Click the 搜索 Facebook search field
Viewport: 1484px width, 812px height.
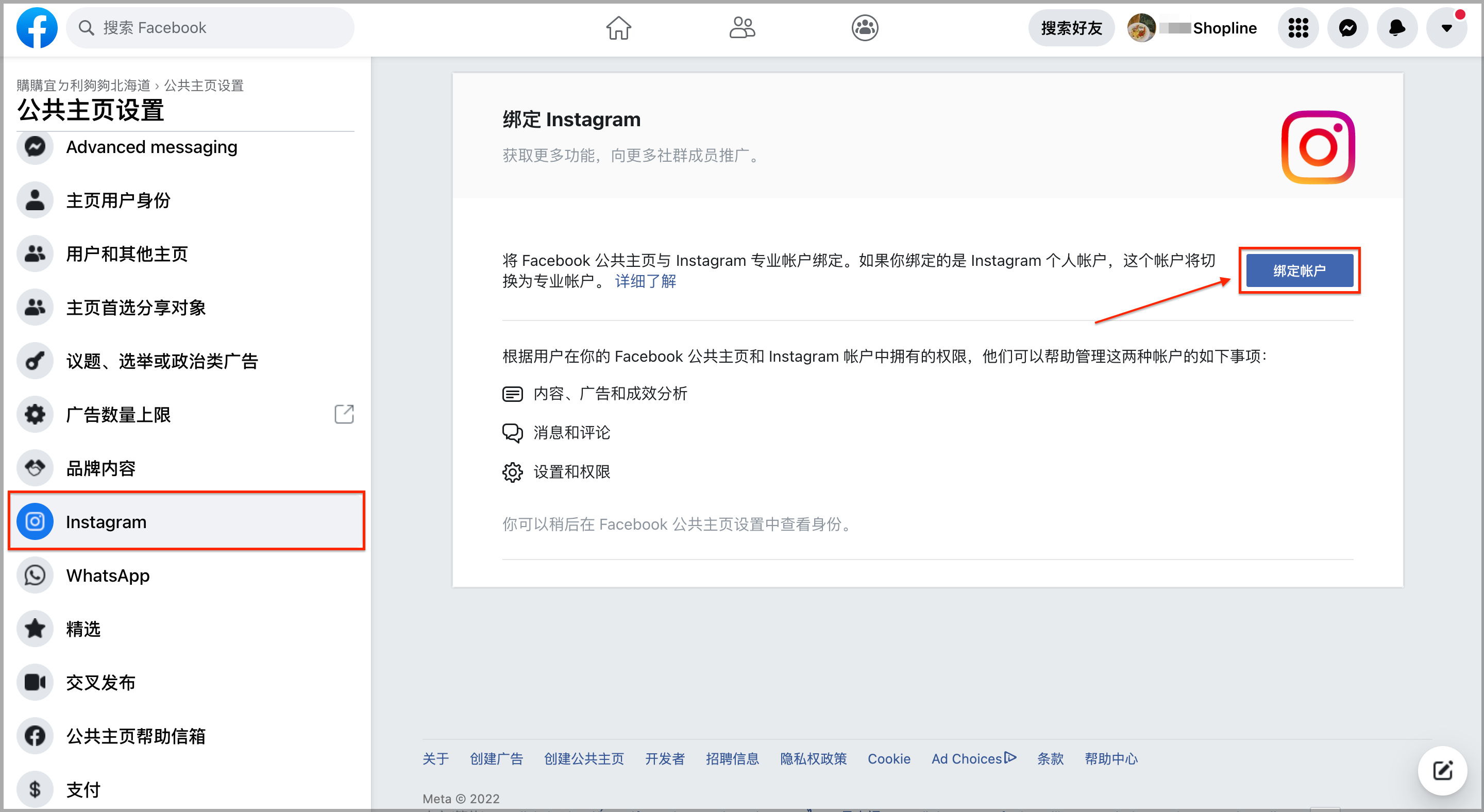[x=210, y=28]
